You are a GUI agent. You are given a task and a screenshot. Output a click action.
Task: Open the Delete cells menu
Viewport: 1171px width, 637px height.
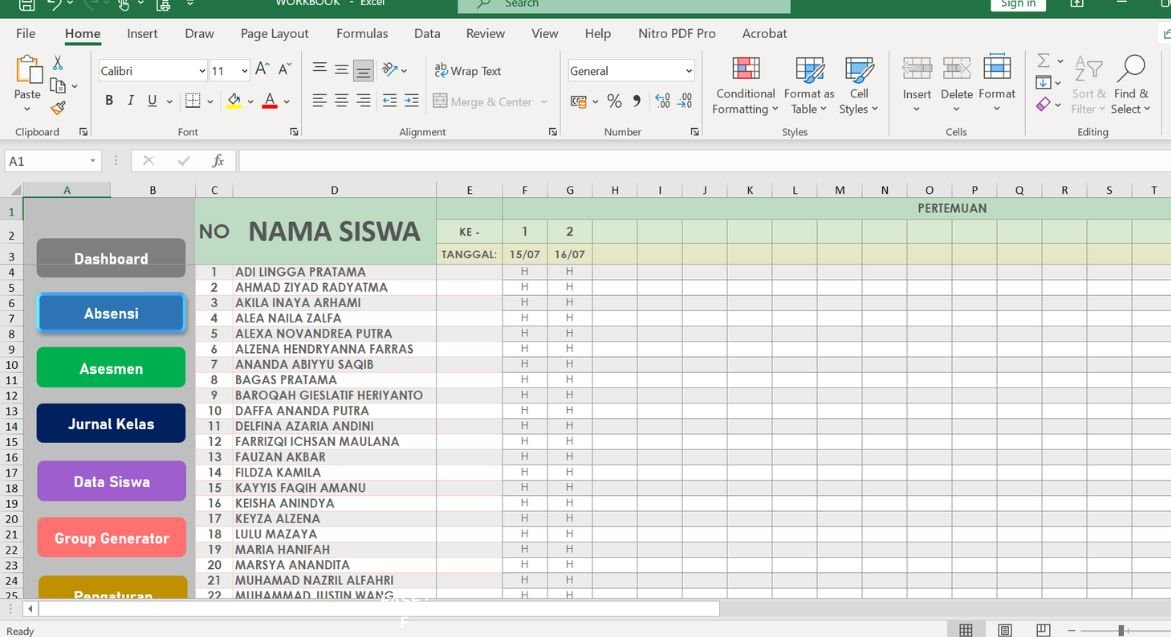(956, 85)
